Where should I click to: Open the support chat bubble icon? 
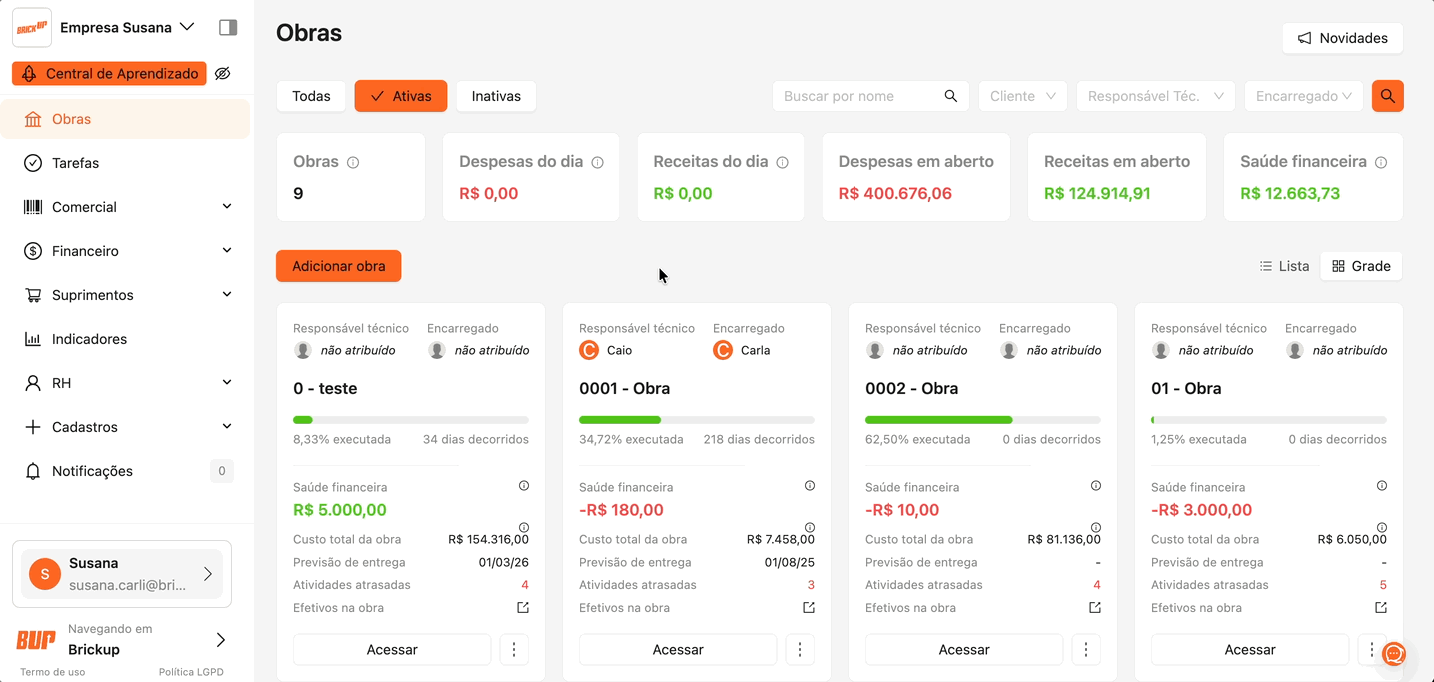pyautogui.click(x=1394, y=655)
